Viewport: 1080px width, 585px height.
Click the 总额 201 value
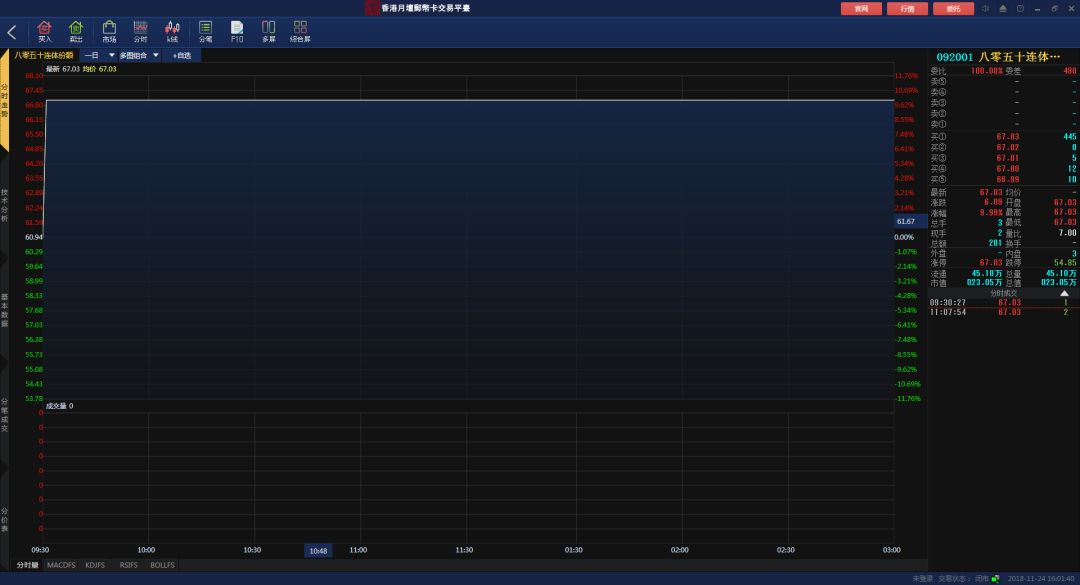(995, 243)
